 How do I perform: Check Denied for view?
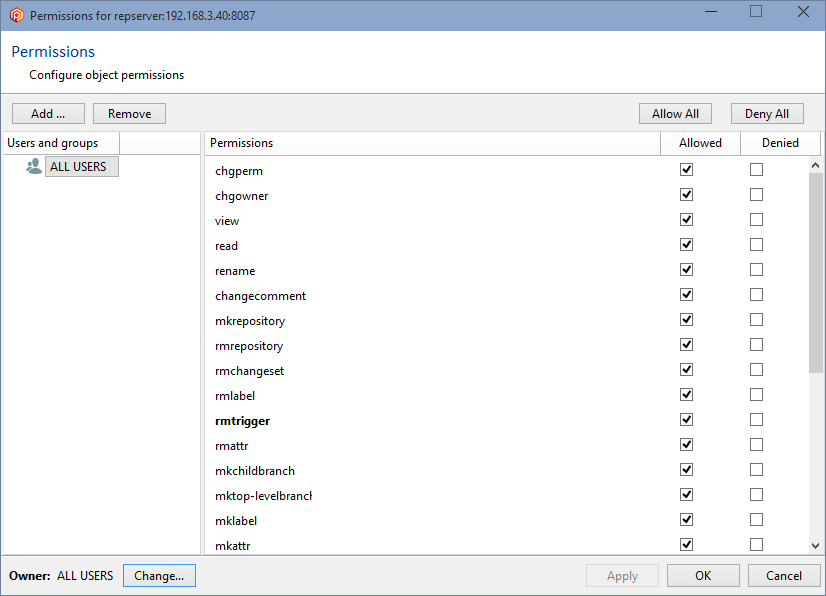pyautogui.click(x=756, y=220)
